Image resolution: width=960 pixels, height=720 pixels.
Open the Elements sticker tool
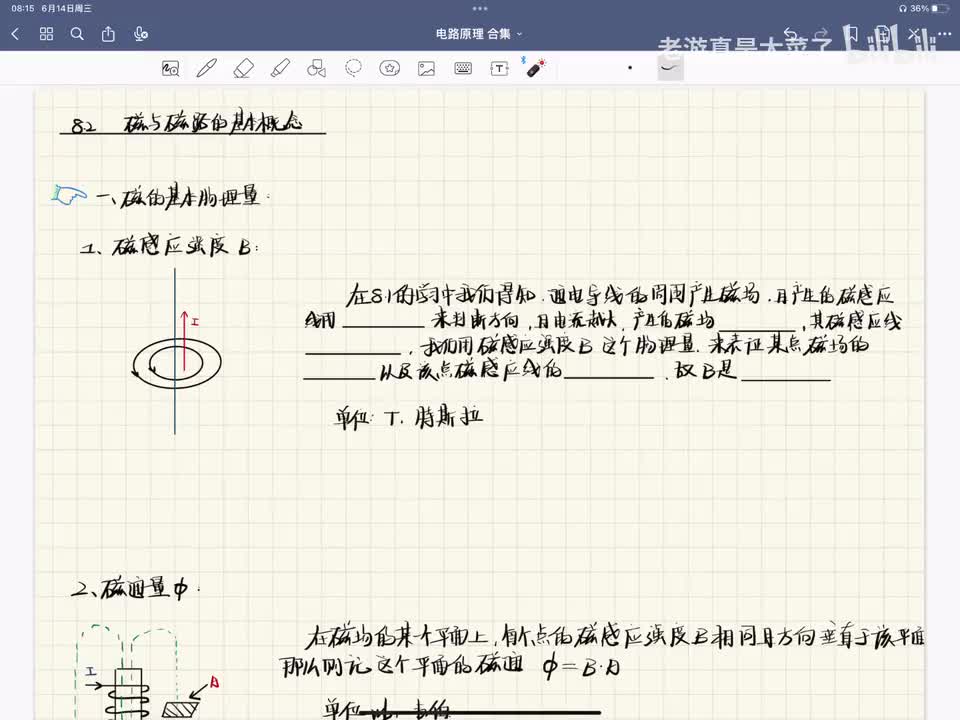[389, 68]
